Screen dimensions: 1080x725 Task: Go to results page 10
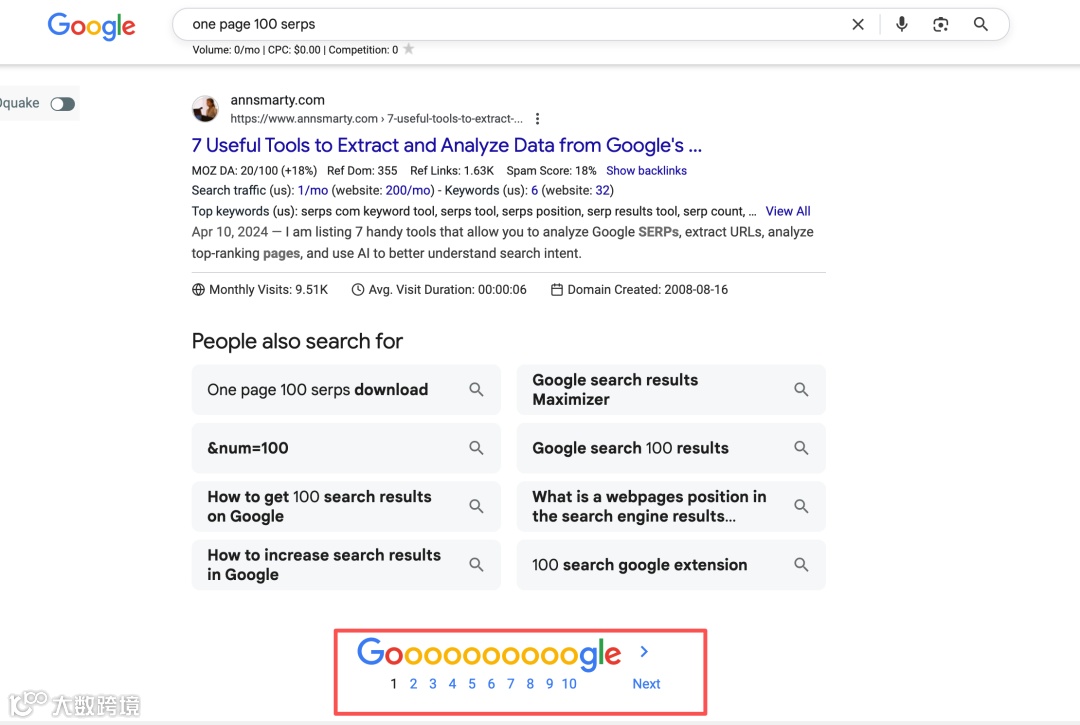pyautogui.click(x=569, y=684)
